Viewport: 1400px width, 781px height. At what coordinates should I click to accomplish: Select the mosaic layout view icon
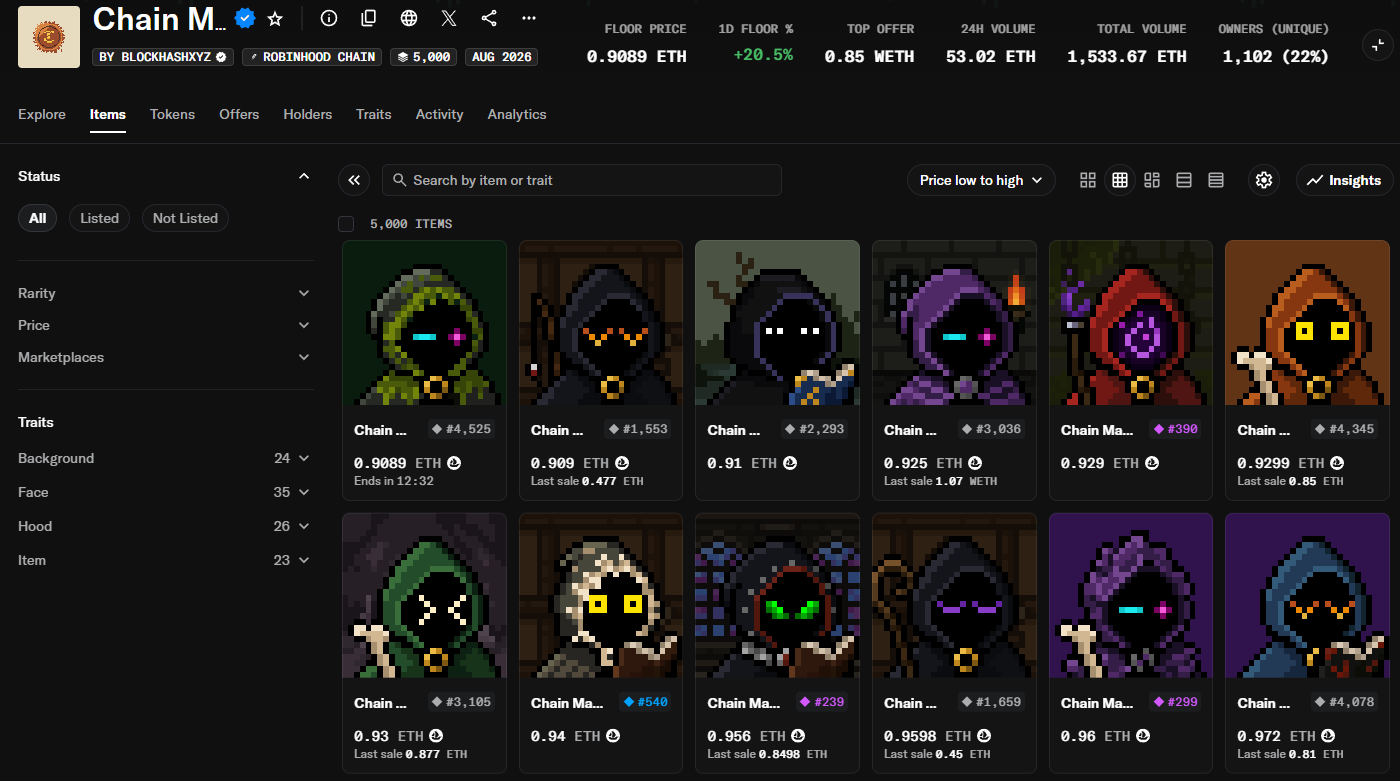point(1152,180)
